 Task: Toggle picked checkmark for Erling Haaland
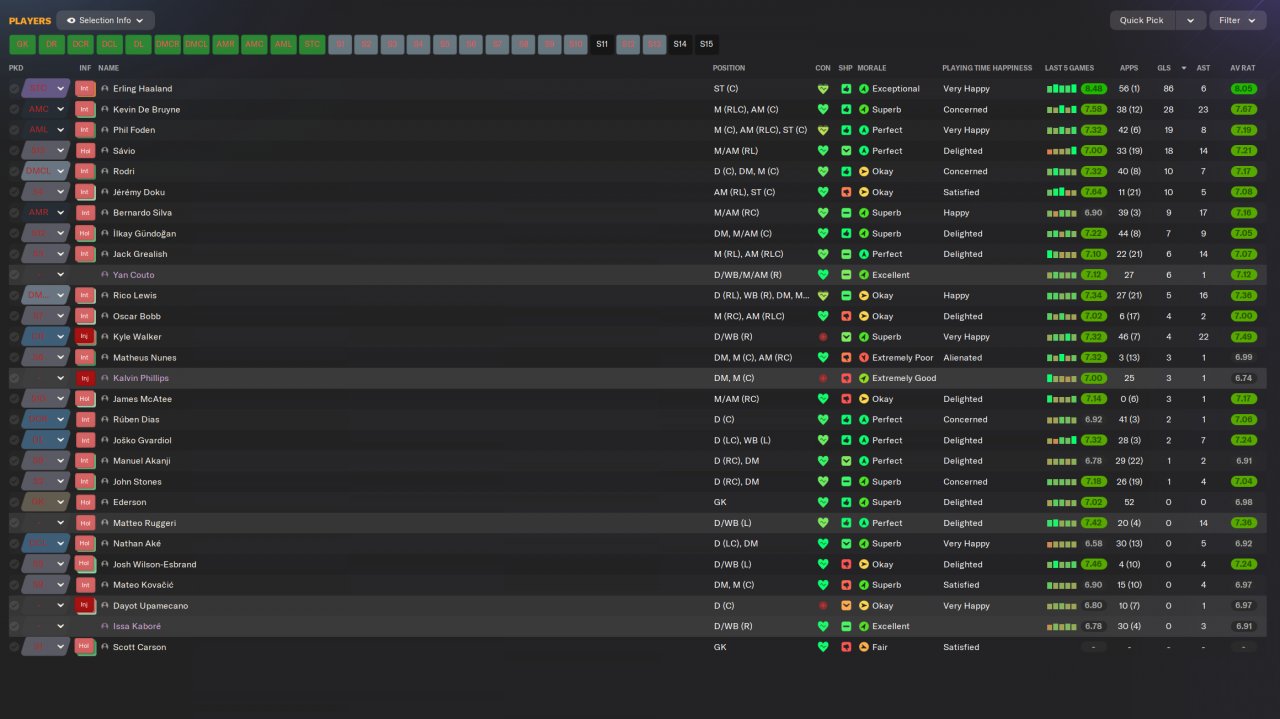click(14, 89)
